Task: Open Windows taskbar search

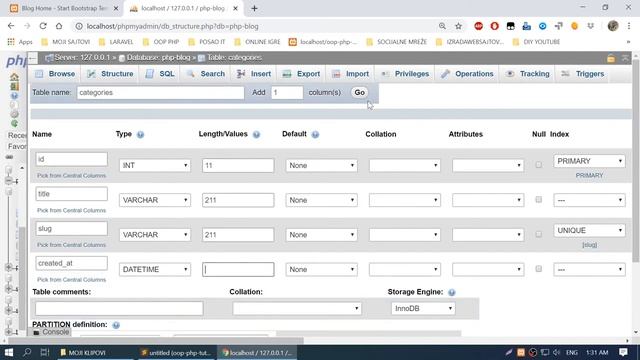Action: [27, 352]
